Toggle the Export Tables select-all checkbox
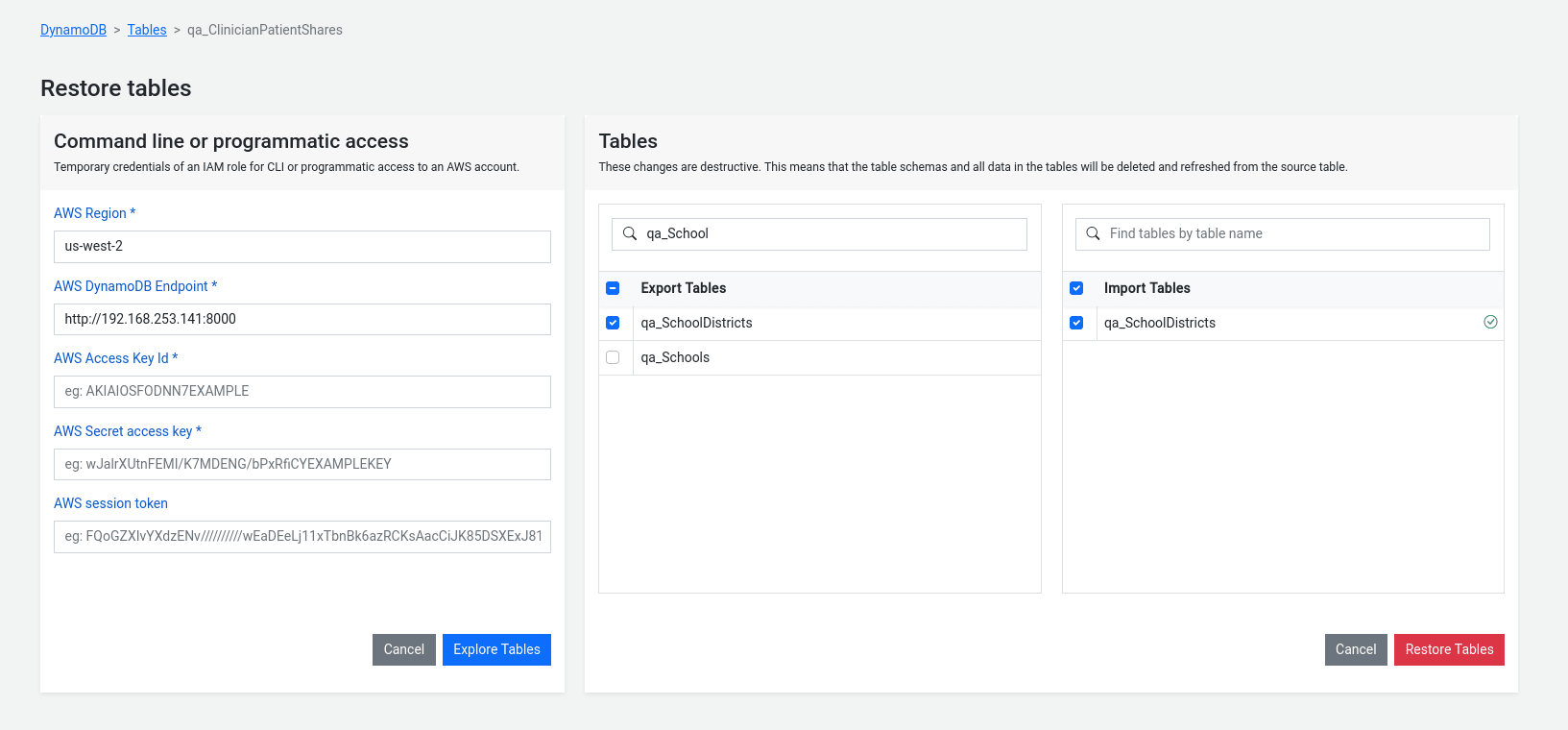 tap(613, 288)
